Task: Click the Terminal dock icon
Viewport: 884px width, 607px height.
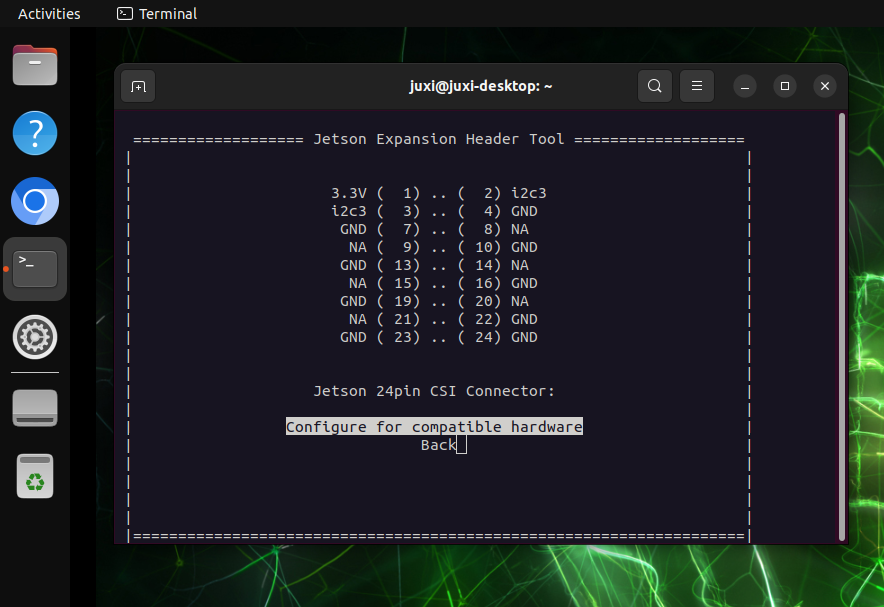Action: tap(35, 269)
